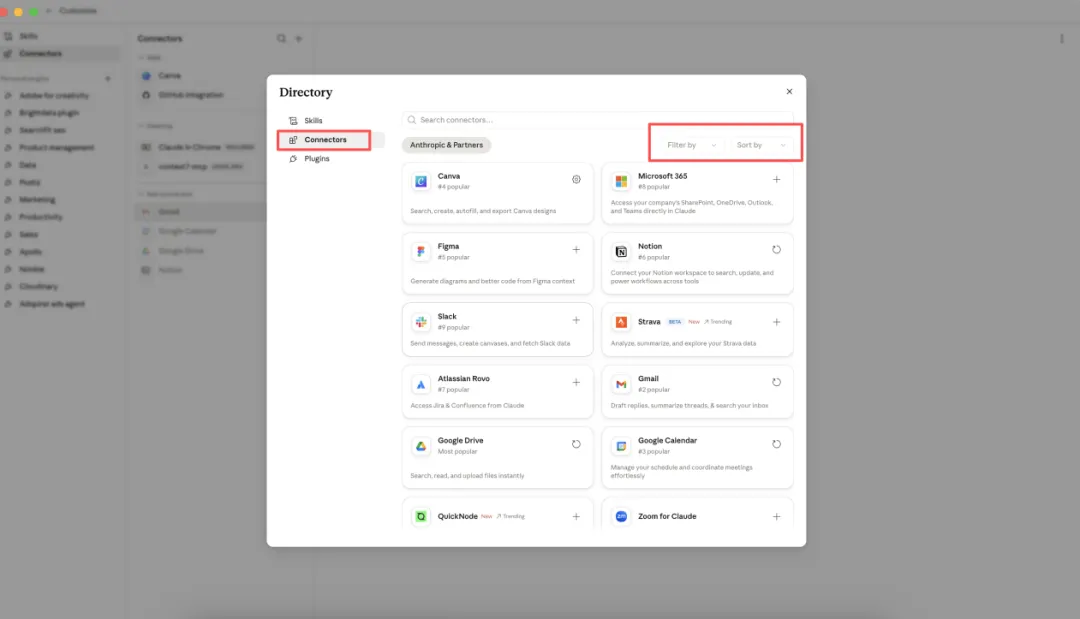Reconnect the Google Drive connector
The height and width of the screenshot is (619, 1080).
click(x=576, y=444)
